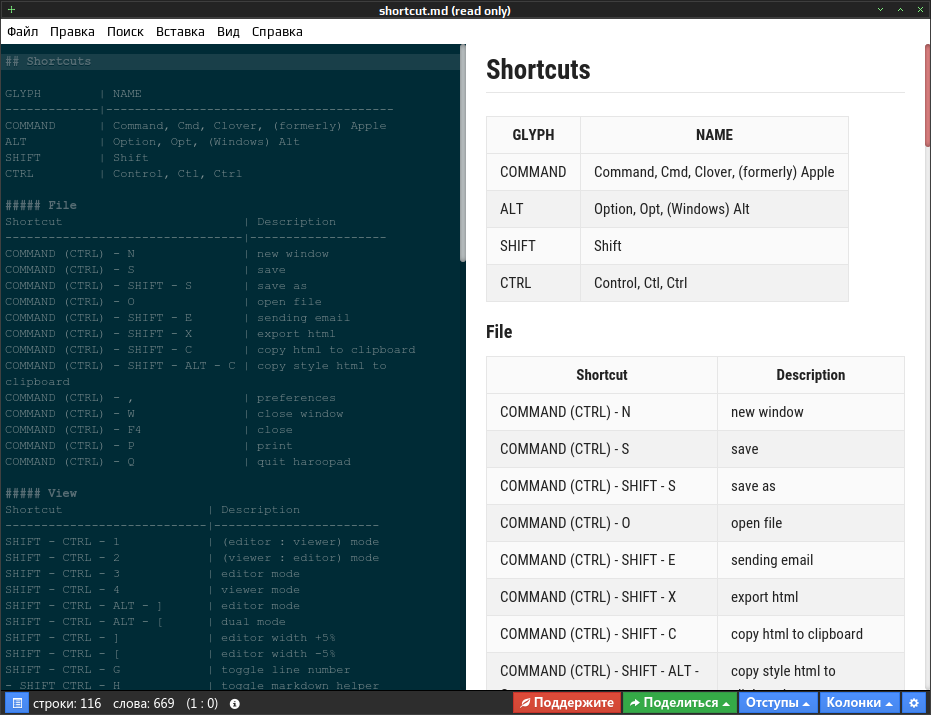Toggle the document outline icon in status bar

(x=17, y=703)
